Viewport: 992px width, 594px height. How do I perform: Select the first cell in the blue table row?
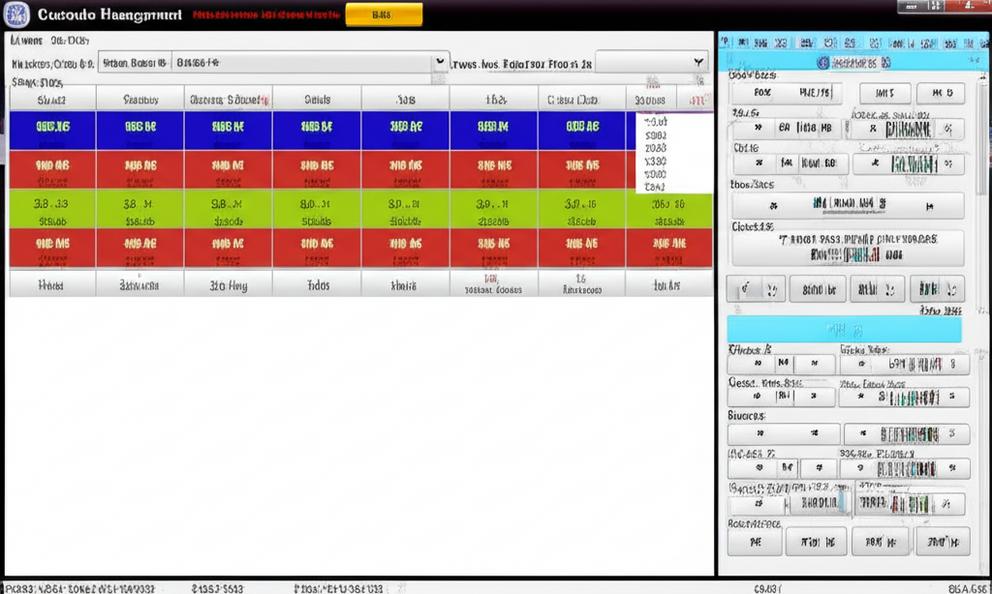coord(52,129)
